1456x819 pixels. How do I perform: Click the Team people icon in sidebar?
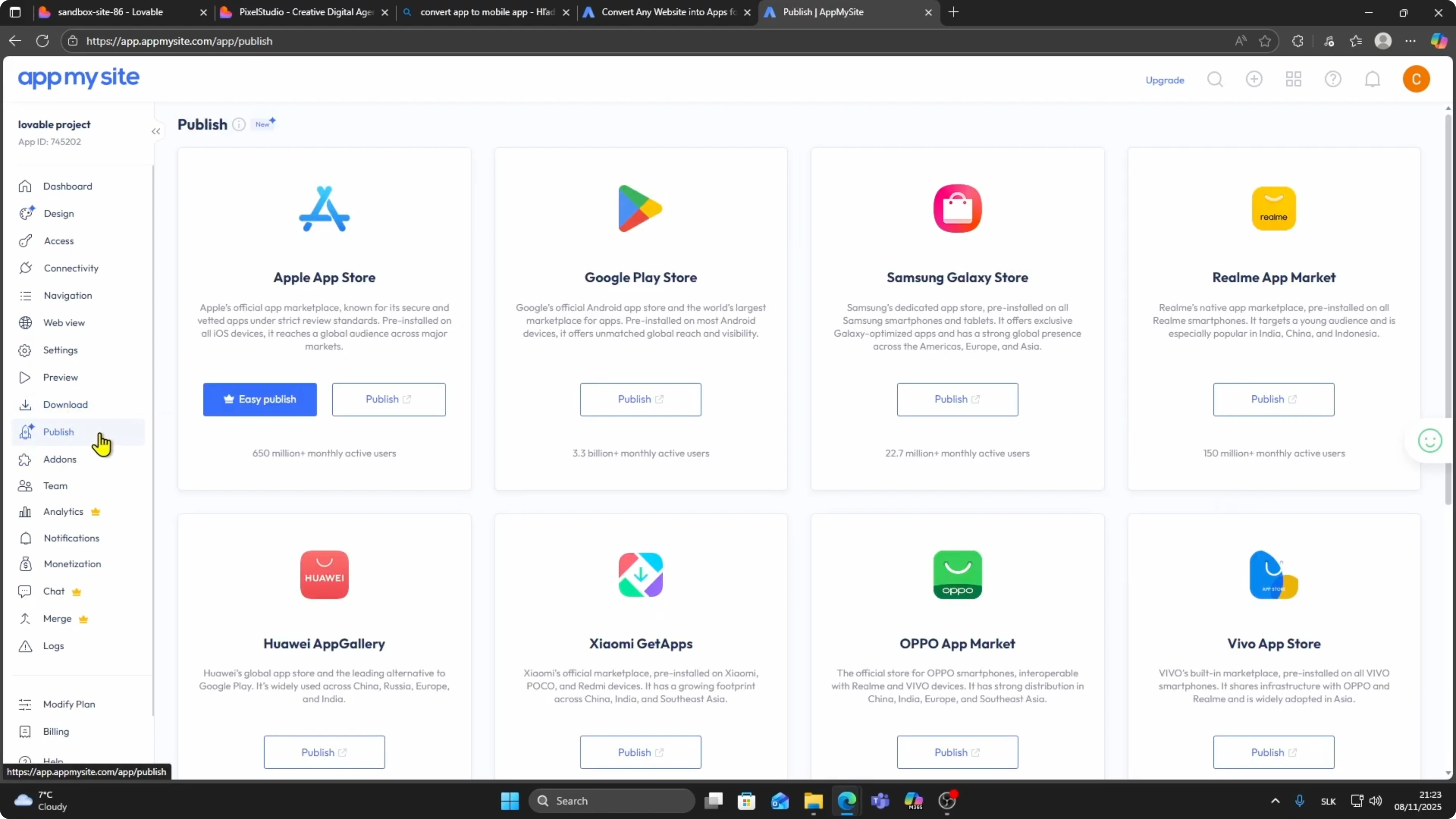(x=25, y=485)
